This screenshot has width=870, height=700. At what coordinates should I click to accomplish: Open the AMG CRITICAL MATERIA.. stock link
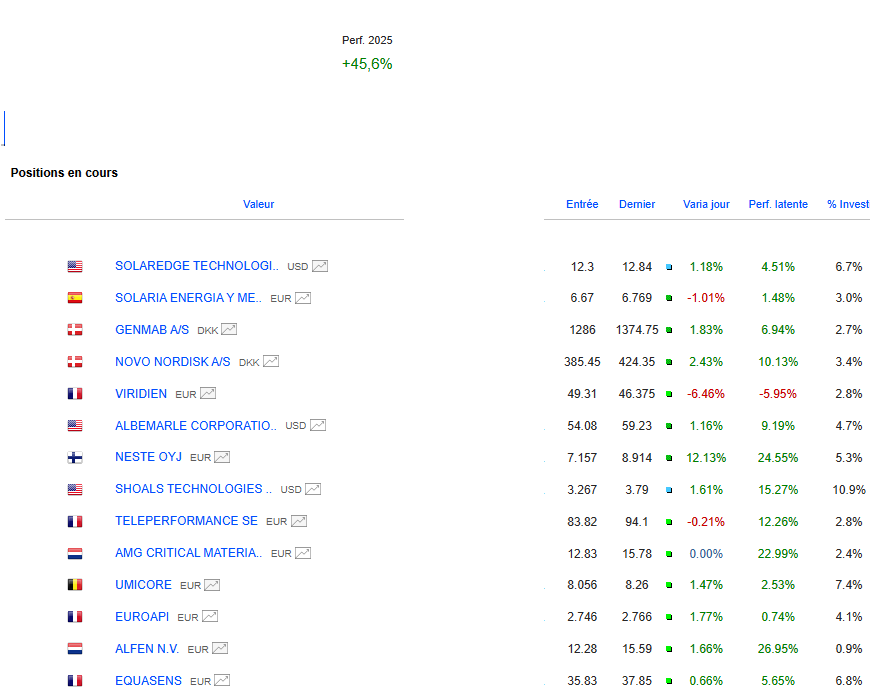pos(188,553)
